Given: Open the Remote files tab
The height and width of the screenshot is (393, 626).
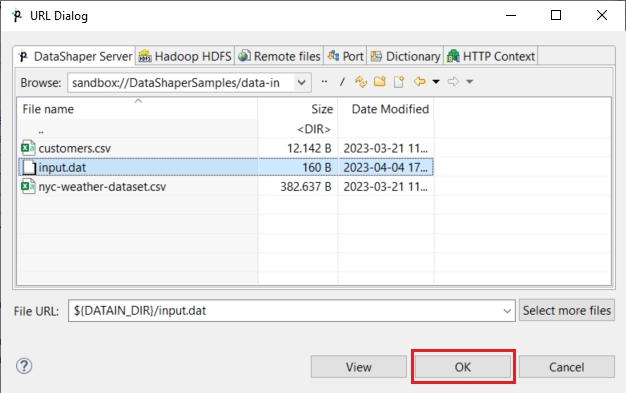Looking at the screenshot, I should (x=279, y=56).
